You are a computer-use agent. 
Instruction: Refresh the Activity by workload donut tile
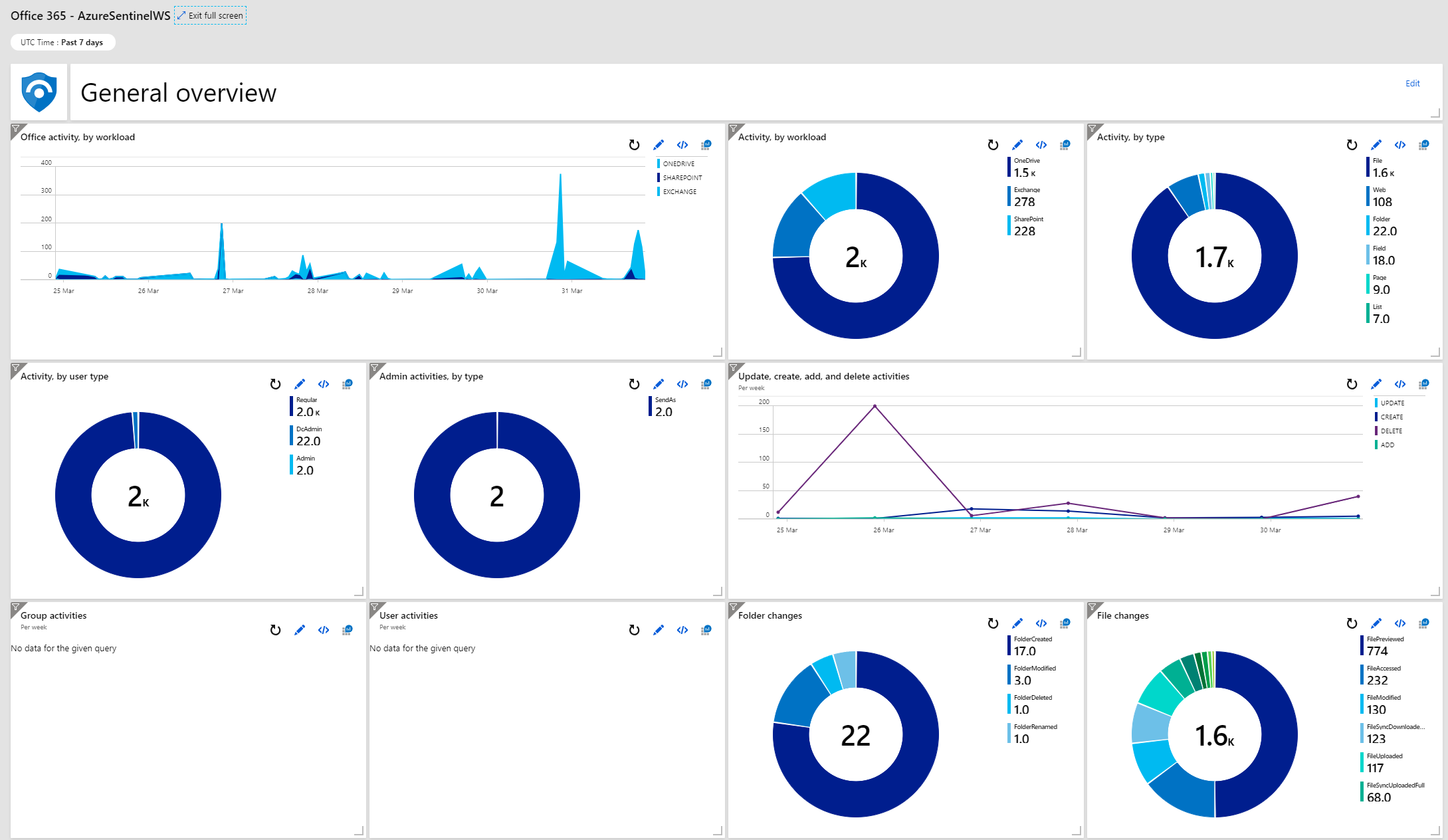(x=993, y=145)
